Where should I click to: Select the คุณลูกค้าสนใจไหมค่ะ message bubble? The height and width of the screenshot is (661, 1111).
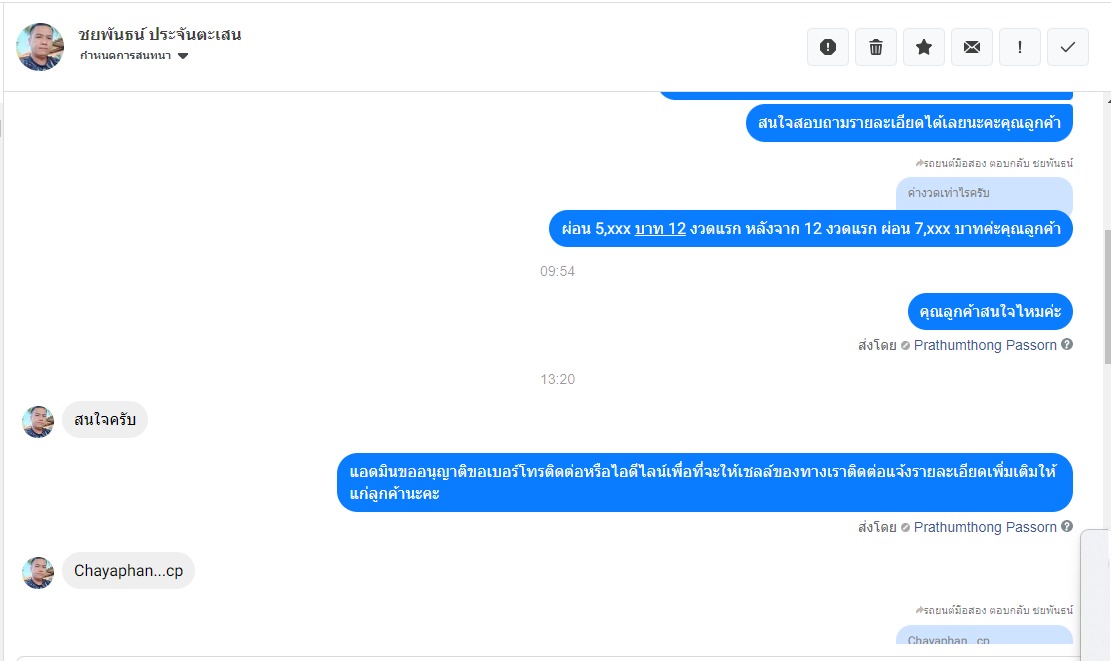[x=990, y=312]
